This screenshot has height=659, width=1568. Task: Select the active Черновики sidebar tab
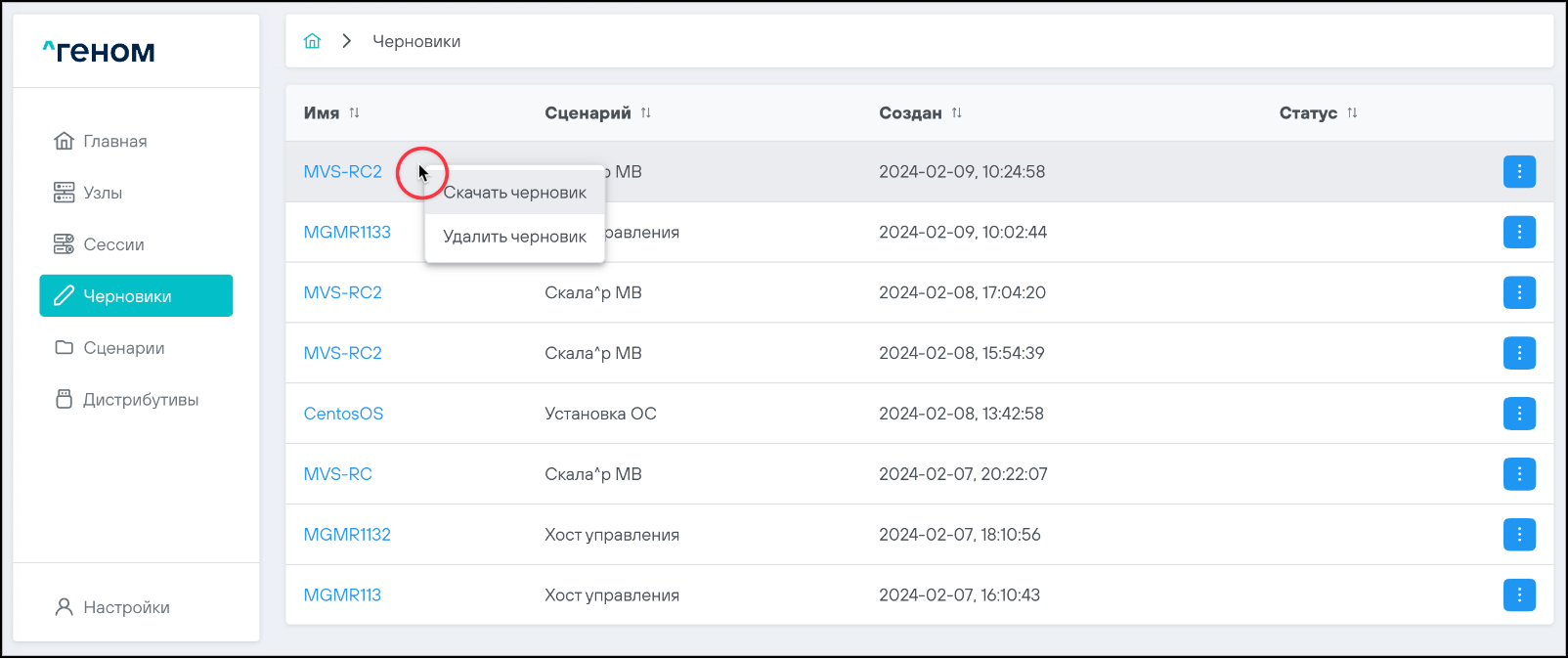point(136,296)
